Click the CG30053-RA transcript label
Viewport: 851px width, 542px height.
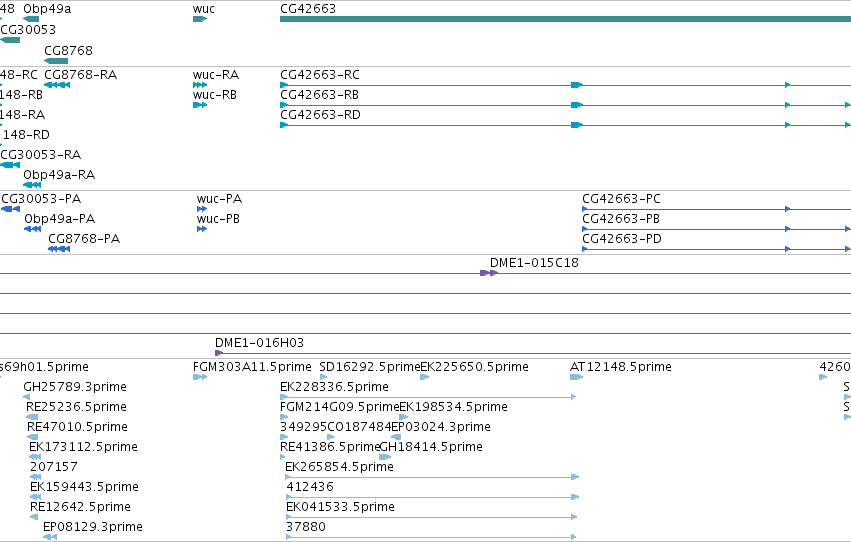pos(41,155)
